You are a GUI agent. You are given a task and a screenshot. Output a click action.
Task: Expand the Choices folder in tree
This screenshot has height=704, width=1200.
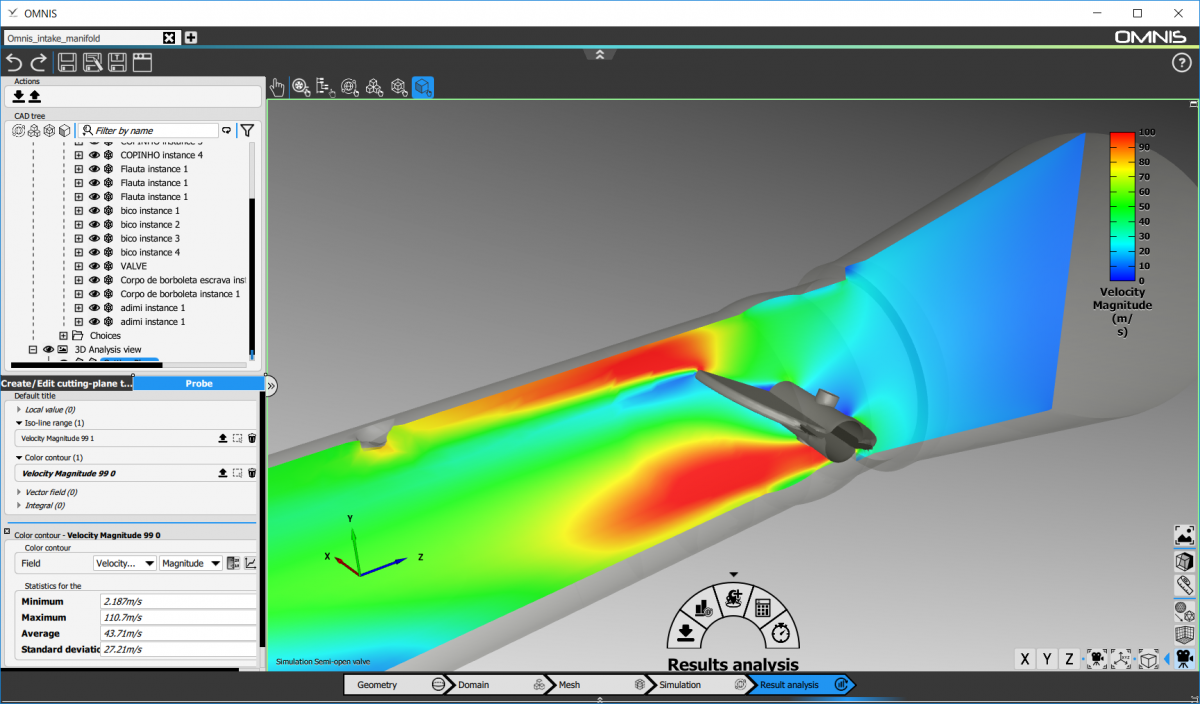(x=64, y=336)
